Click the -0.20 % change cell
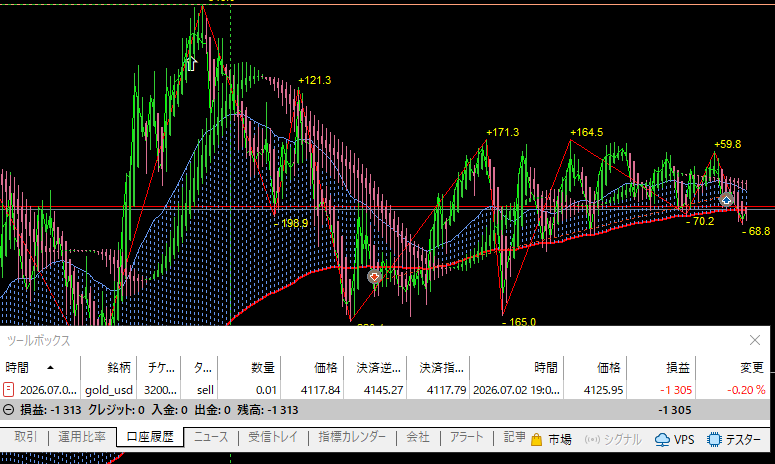Viewport: 775px width, 464px height. 746,390
